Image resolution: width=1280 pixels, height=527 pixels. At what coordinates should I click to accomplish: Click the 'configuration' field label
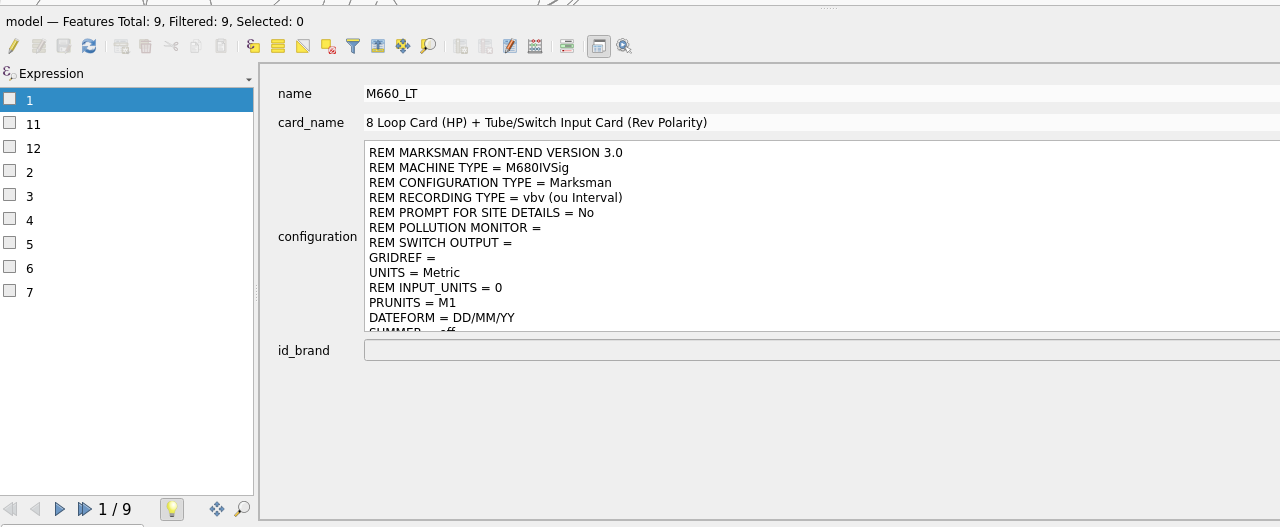tap(317, 237)
